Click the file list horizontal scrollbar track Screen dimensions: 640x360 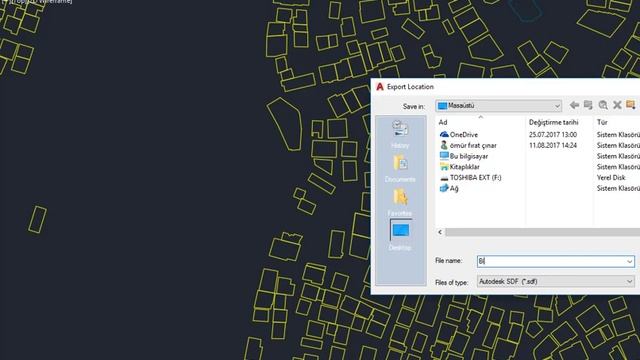[542, 232]
